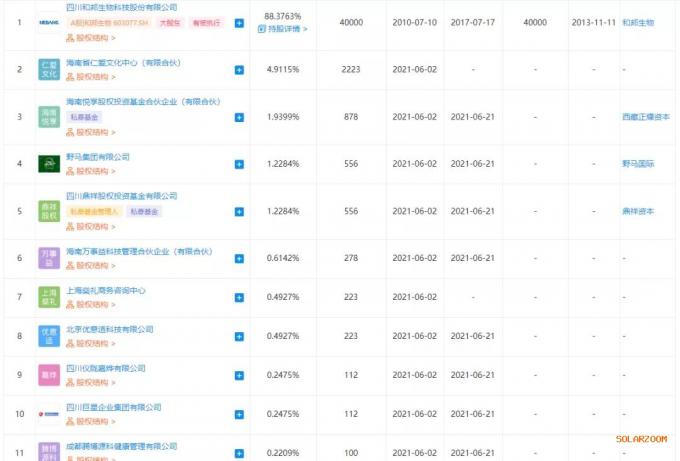
Task: Click the 野马集团 green company logo
Action: click(49, 164)
